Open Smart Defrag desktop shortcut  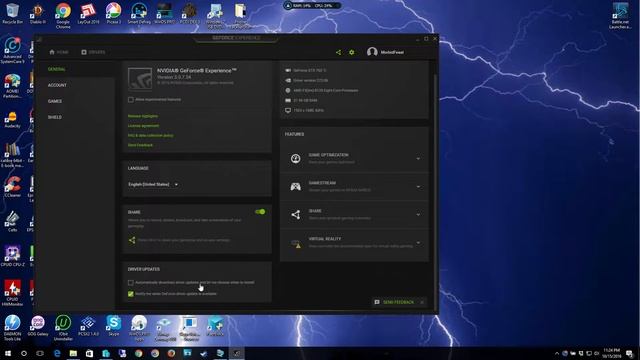click(139, 14)
